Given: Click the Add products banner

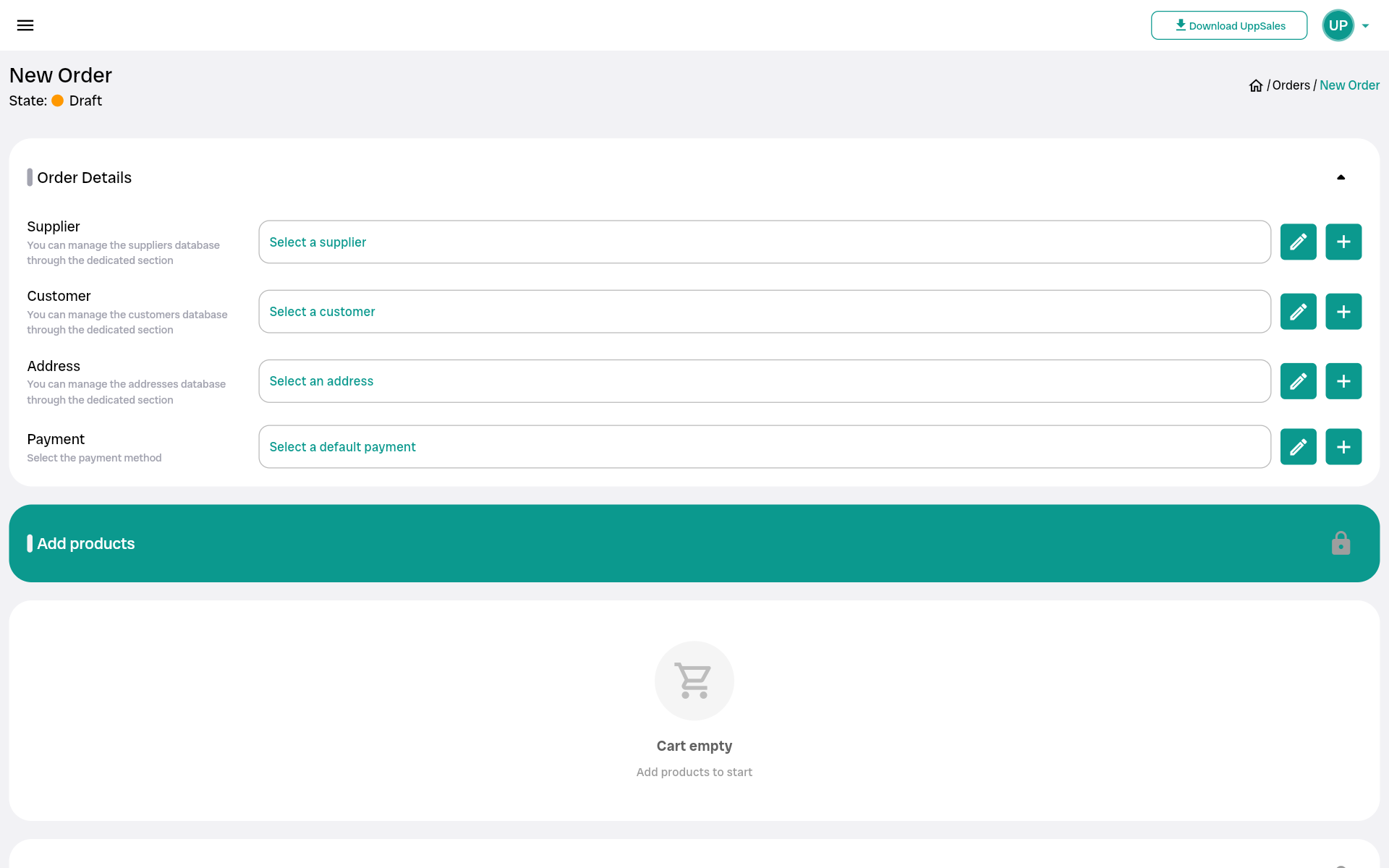Looking at the screenshot, I should pyautogui.click(x=651, y=543).
